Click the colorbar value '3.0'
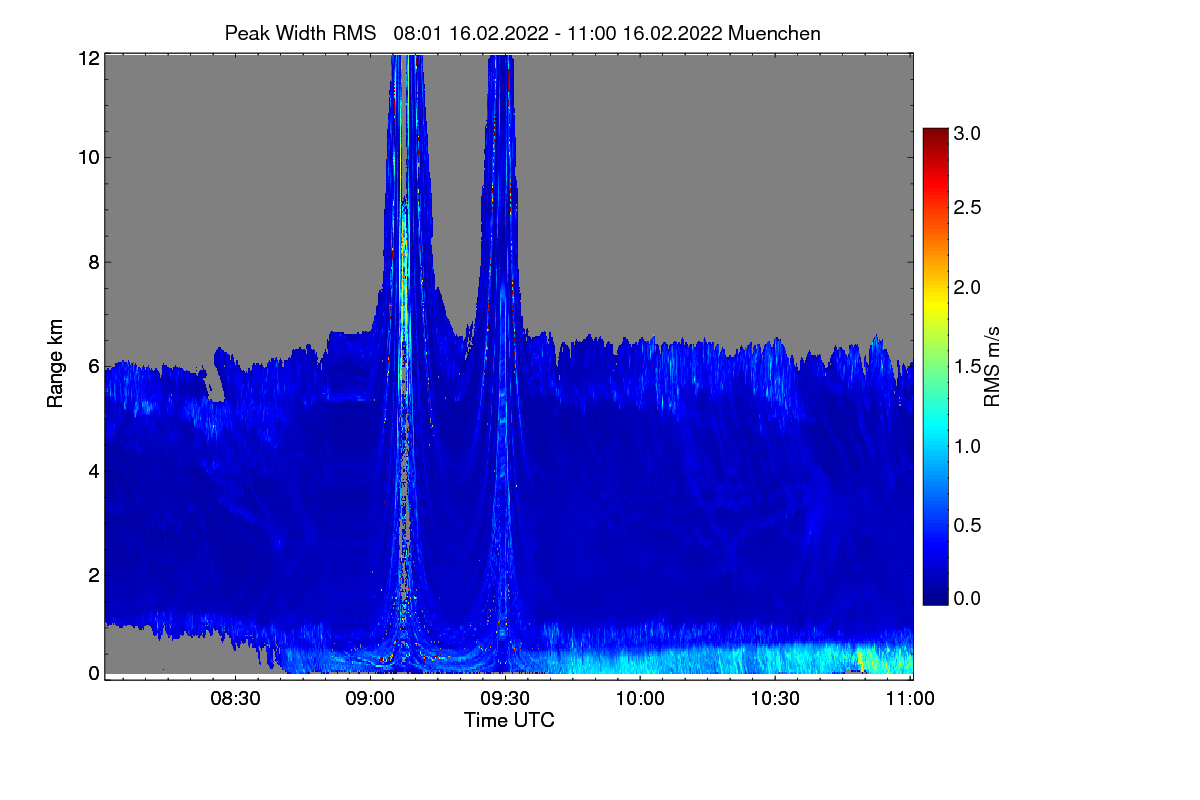 968,132
